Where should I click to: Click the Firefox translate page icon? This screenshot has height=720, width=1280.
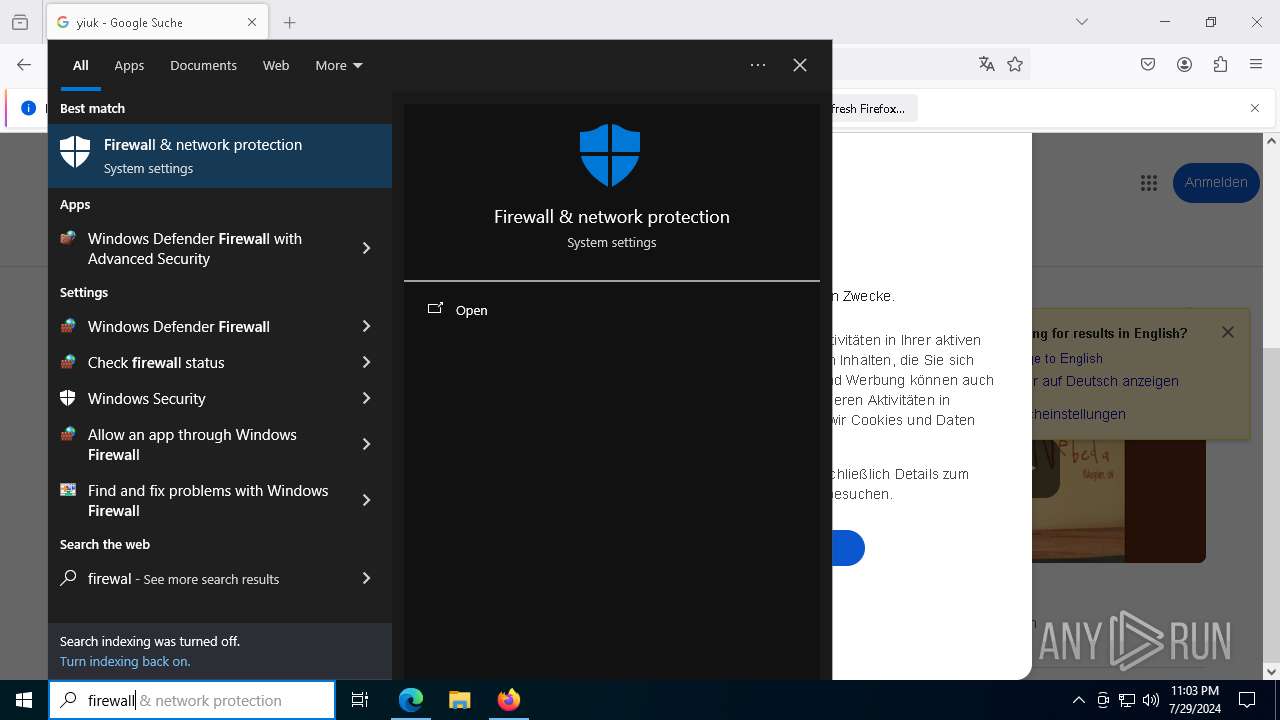pyautogui.click(x=987, y=65)
